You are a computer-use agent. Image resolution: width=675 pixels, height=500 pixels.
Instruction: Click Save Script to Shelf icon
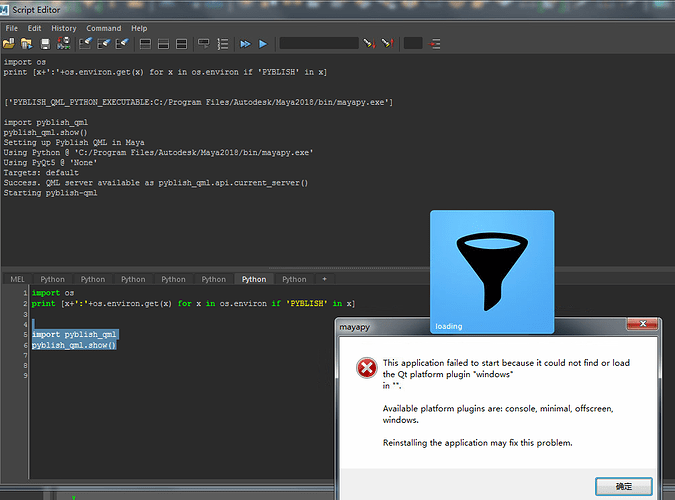click(x=64, y=43)
